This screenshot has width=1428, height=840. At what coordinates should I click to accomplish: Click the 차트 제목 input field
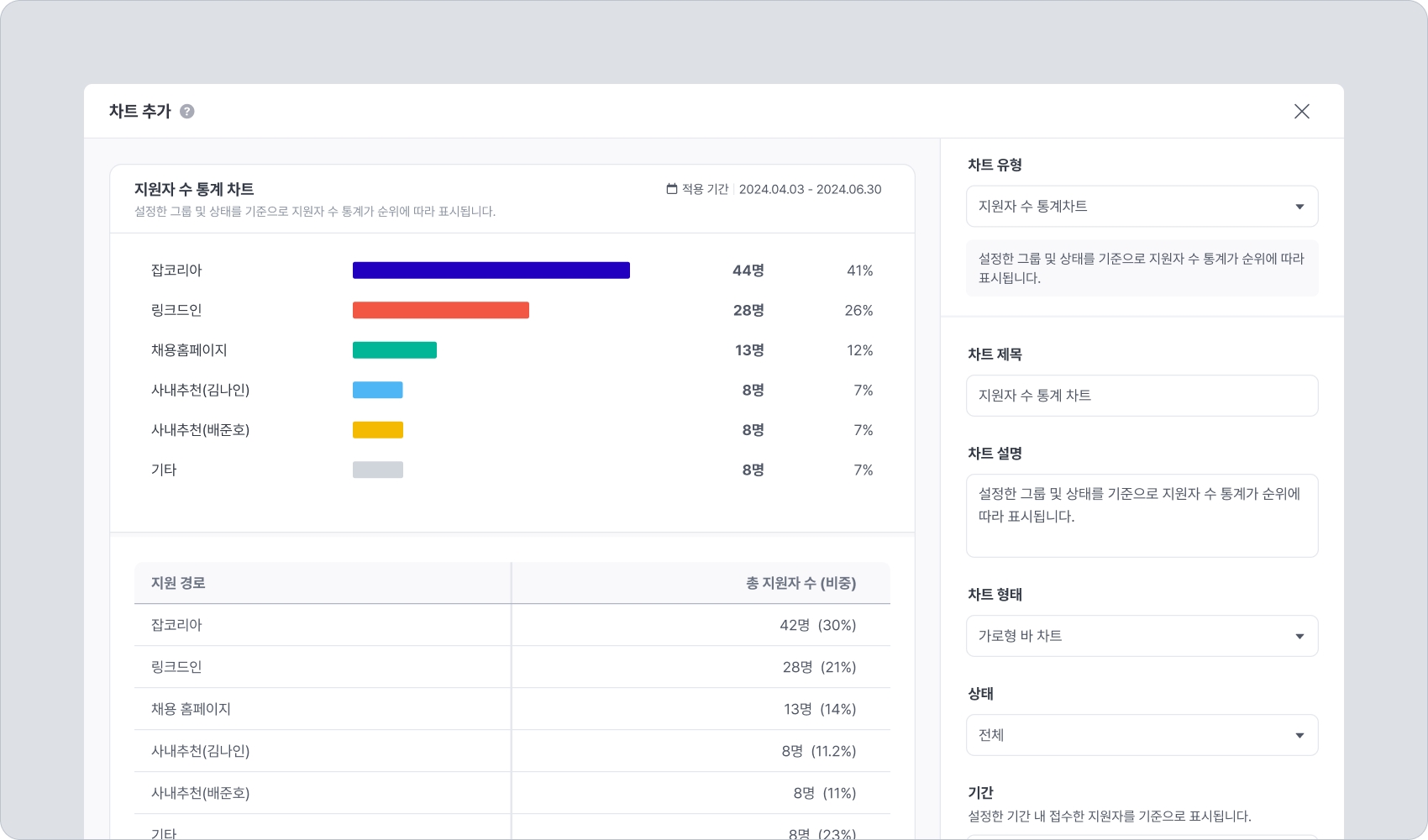pos(1142,396)
